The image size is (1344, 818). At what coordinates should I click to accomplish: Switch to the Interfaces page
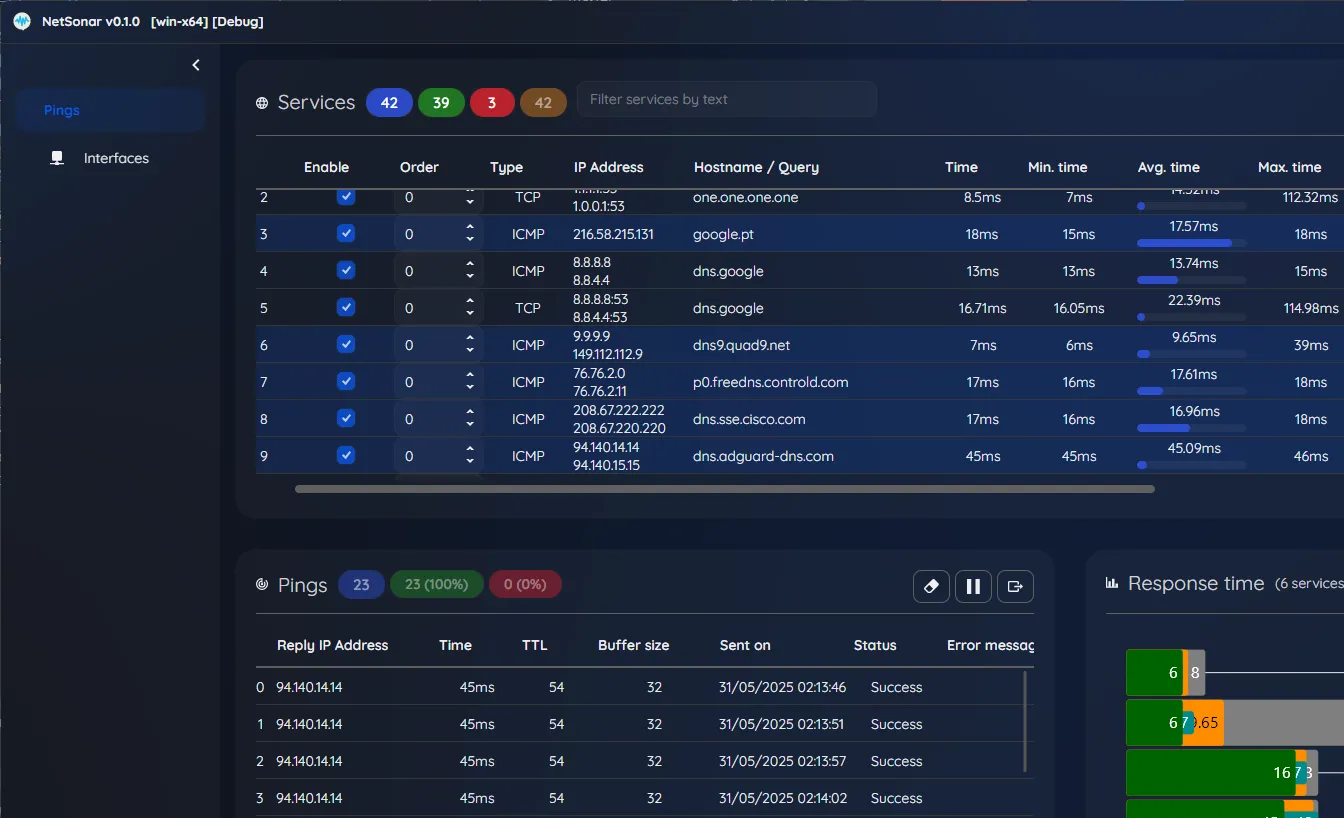tap(116, 158)
